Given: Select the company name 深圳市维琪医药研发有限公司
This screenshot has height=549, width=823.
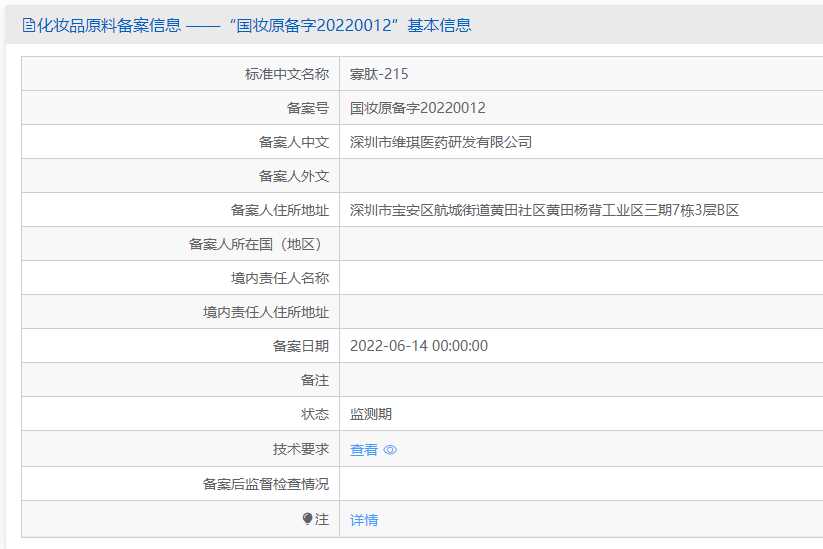Looking at the screenshot, I should tap(441, 142).
